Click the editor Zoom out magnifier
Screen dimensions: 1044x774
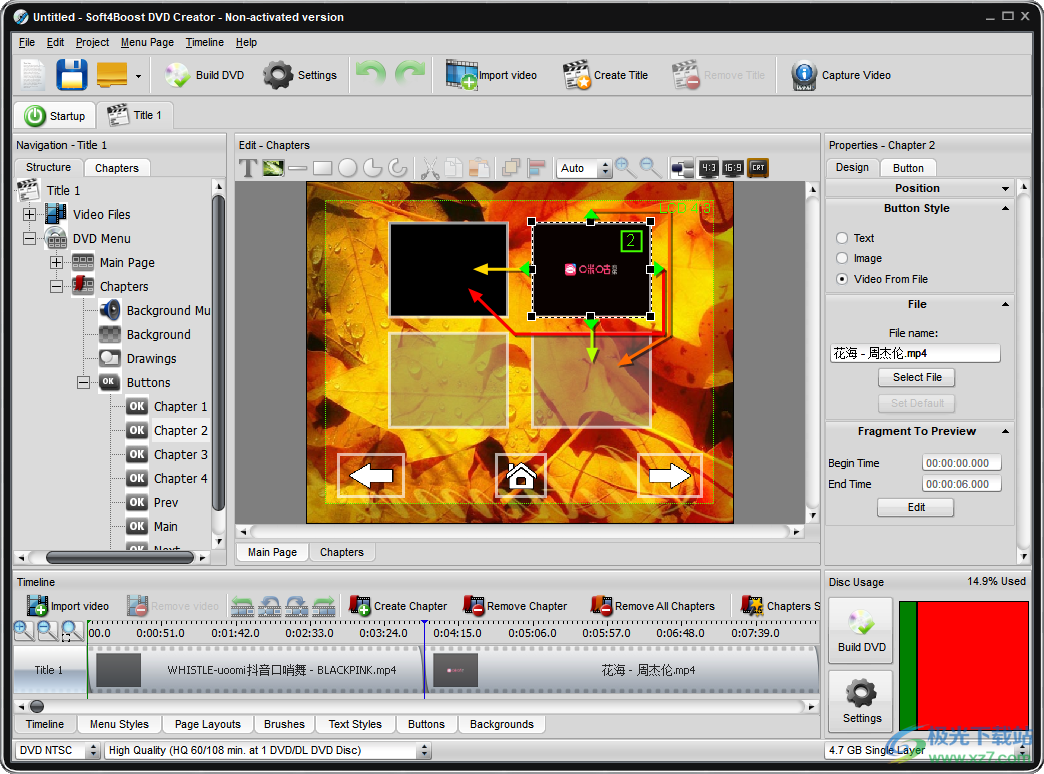(650, 167)
